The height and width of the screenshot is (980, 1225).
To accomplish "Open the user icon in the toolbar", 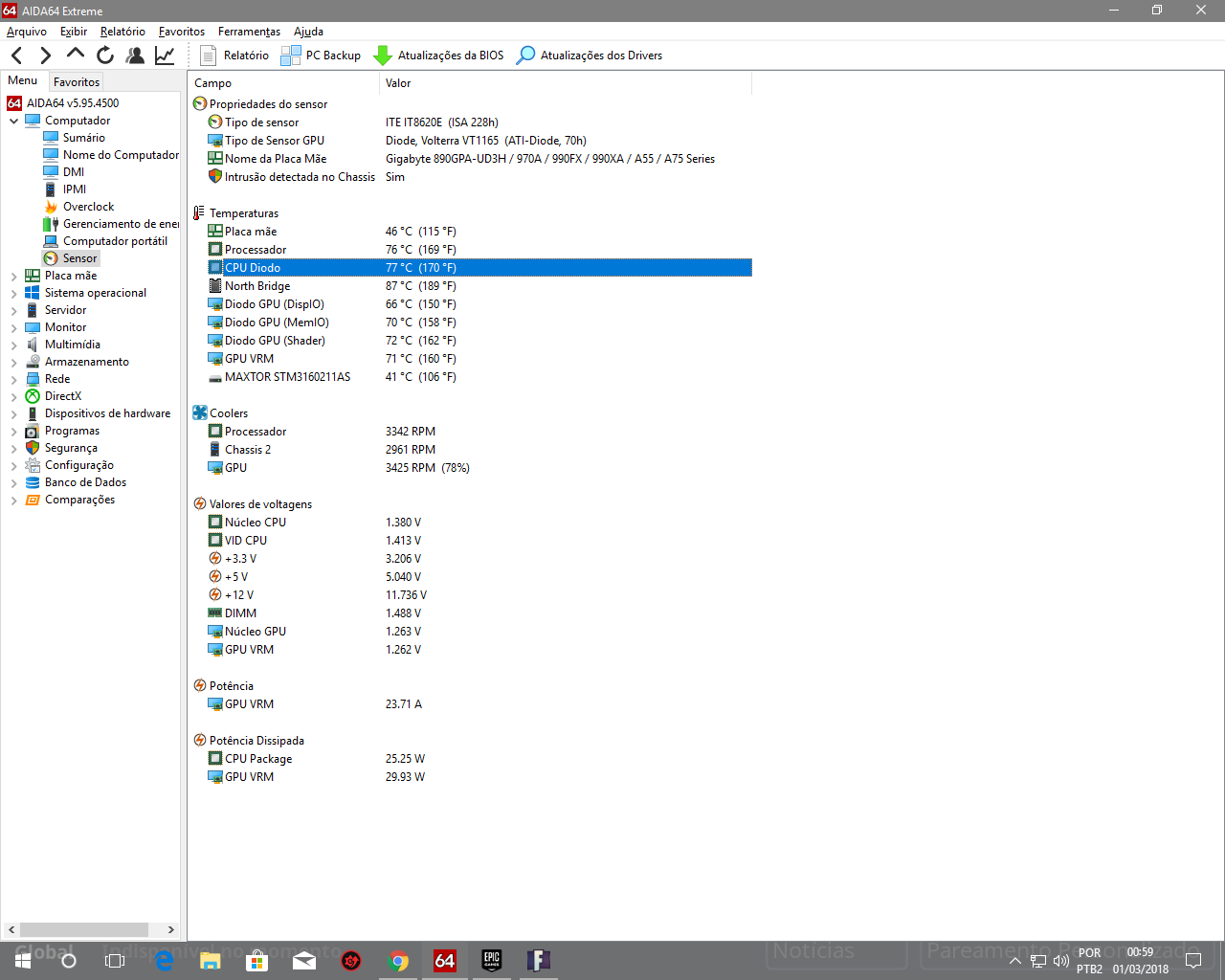I will click(x=135, y=56).
